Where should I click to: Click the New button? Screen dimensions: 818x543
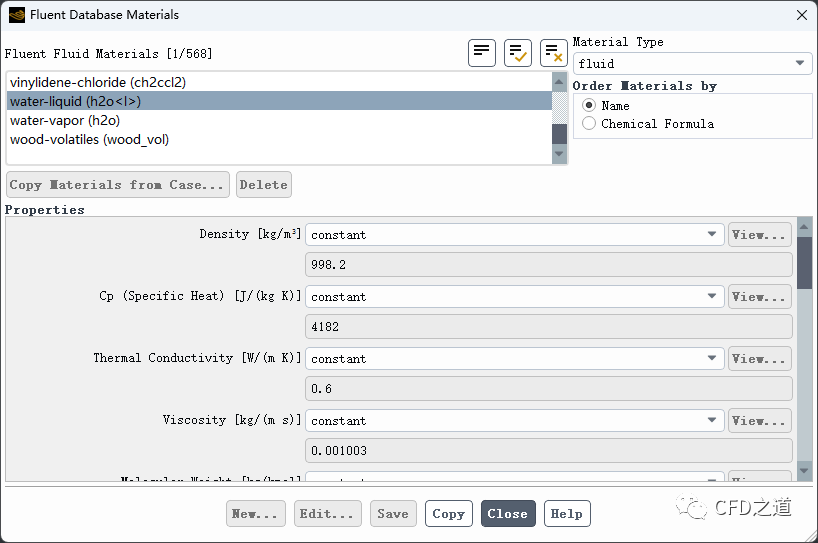click(x=256, y=514)
